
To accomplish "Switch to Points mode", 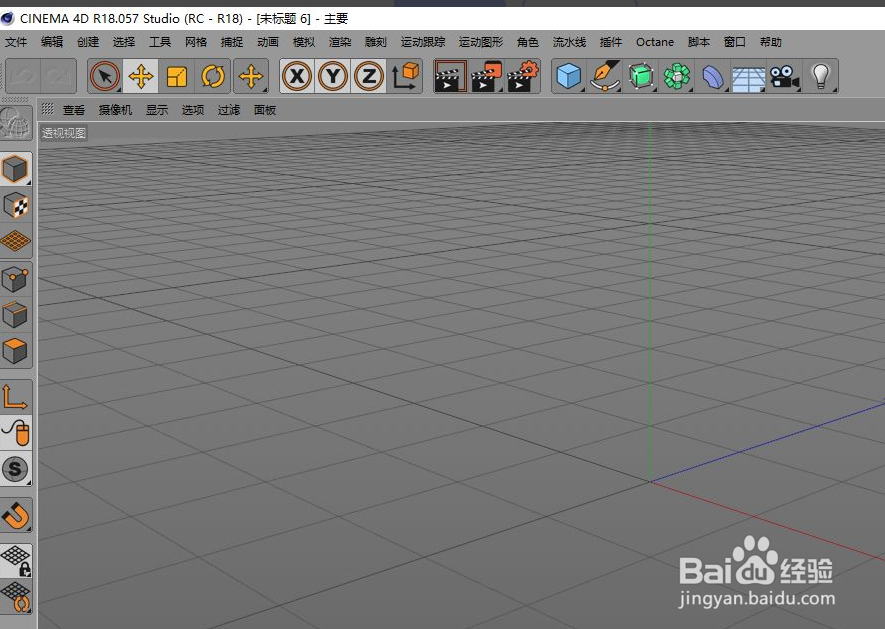I will pos(16,278).
